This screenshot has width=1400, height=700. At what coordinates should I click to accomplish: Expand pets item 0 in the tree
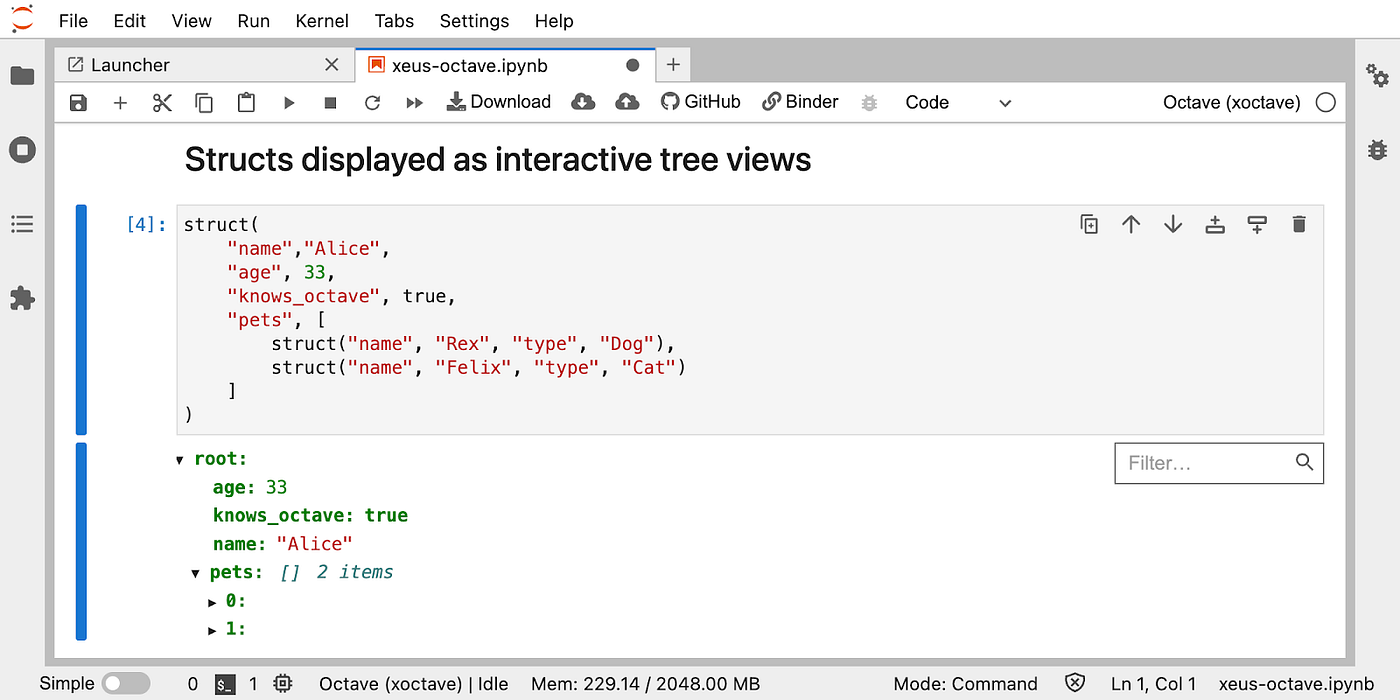(x=212, y=602)
